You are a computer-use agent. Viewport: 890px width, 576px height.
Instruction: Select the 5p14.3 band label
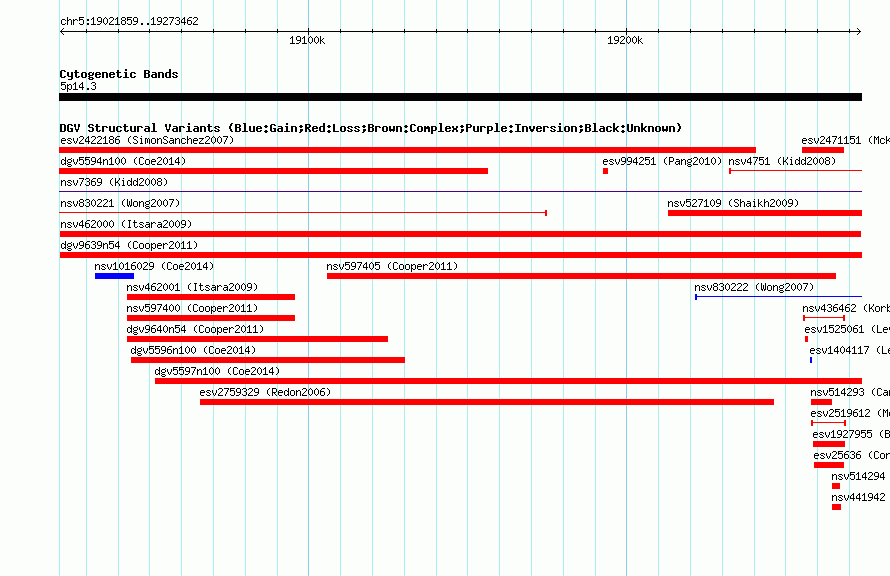coord(78,86)
